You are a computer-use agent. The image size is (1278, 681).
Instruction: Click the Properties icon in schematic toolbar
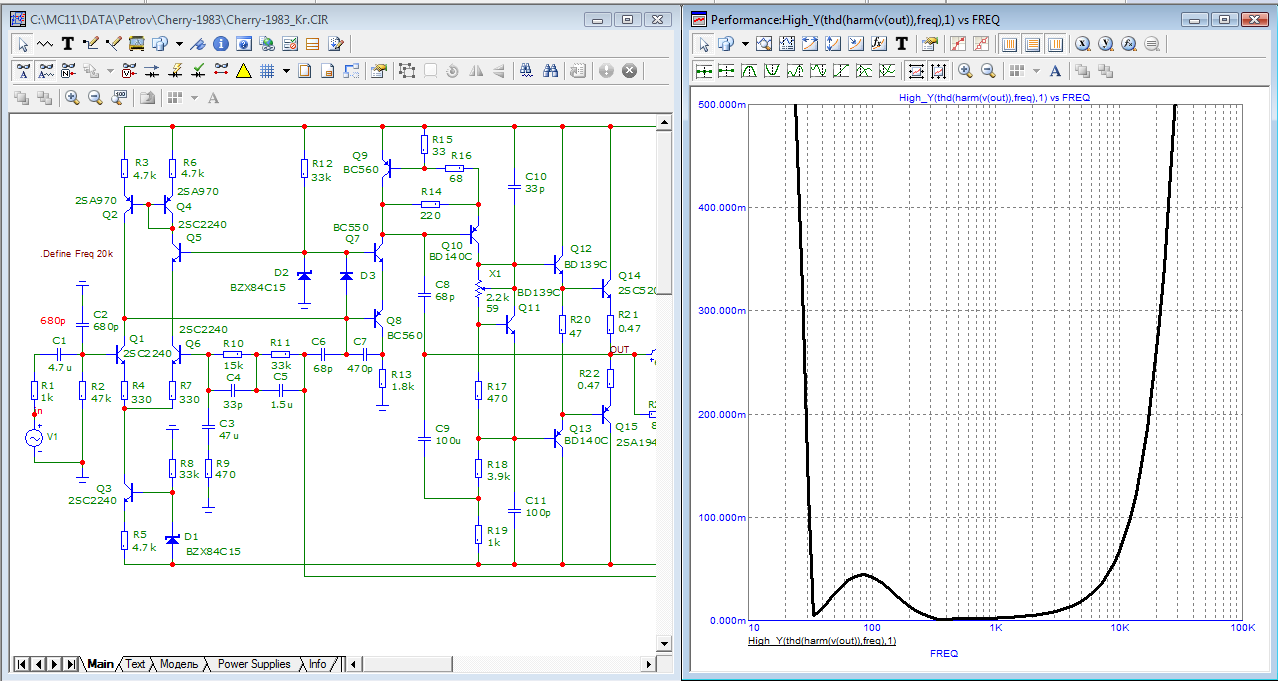tap(378, 71)
